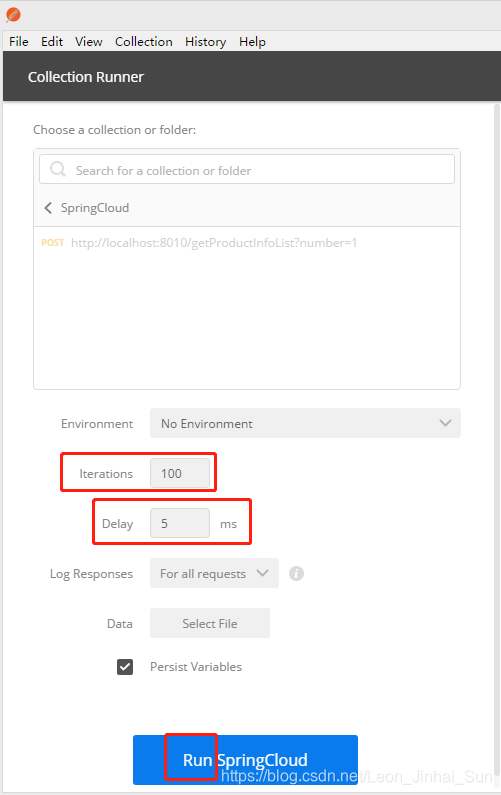Go back using SpringCloud chevron
The image size is (501, 795).
click(x=48, y=208)
